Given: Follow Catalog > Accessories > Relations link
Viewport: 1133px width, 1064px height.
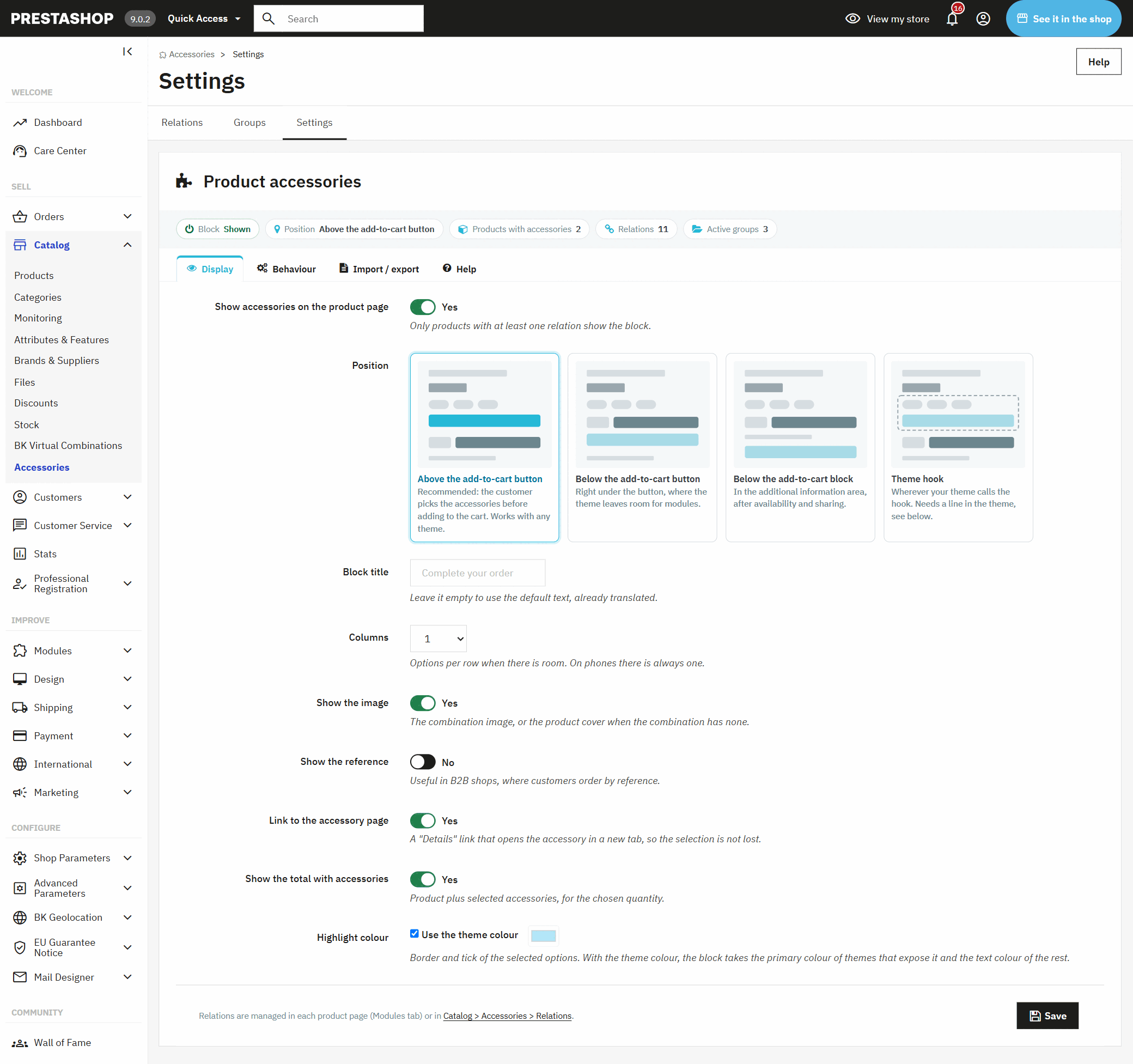Looking at the screenshot, I should (x=507, y=1016).
